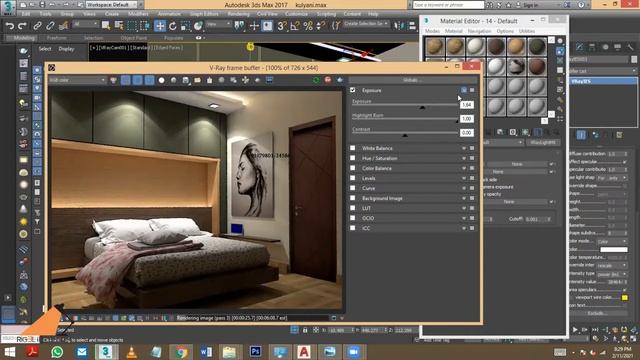Click the Undo arrow in main toolbar
The width and height of the screenshot is (640, 360).
(9, 26)
